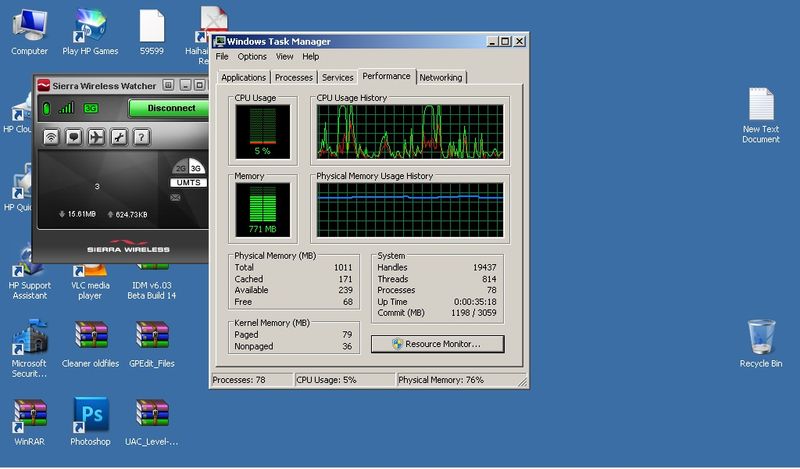Click the CPU Usage 5 % meter
Image resolution: width=800 pixels, height=469 pixels.
coord(262,132)
